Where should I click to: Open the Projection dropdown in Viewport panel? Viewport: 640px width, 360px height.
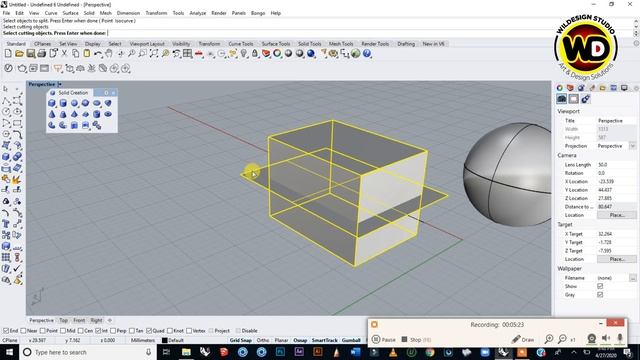pyautogui.click(x=633, y=146)
